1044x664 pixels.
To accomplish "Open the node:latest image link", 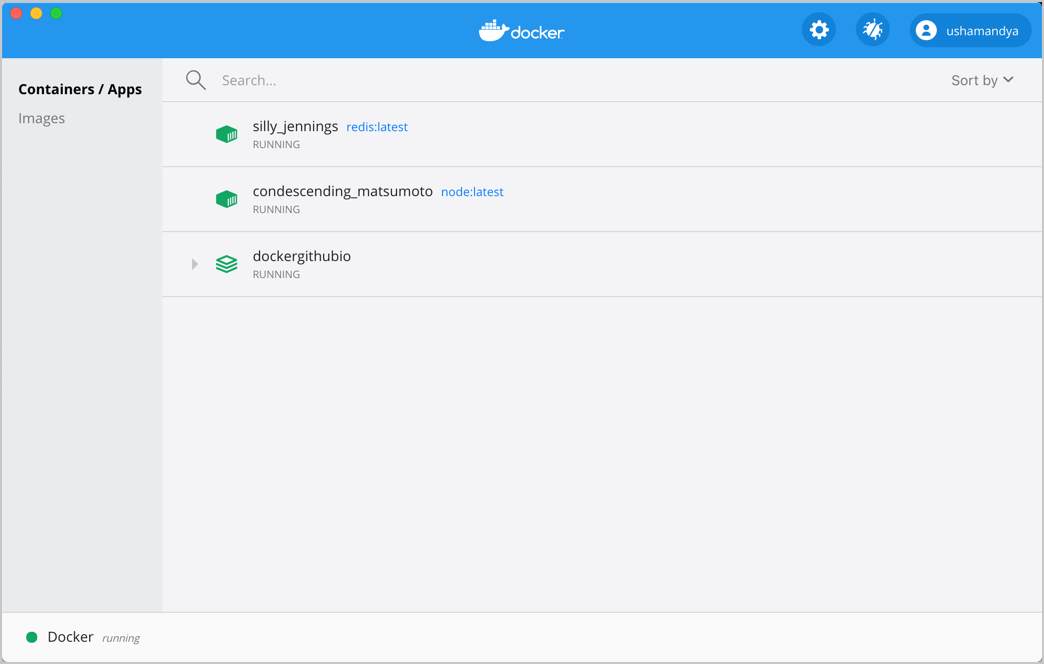I will [472, 191].
